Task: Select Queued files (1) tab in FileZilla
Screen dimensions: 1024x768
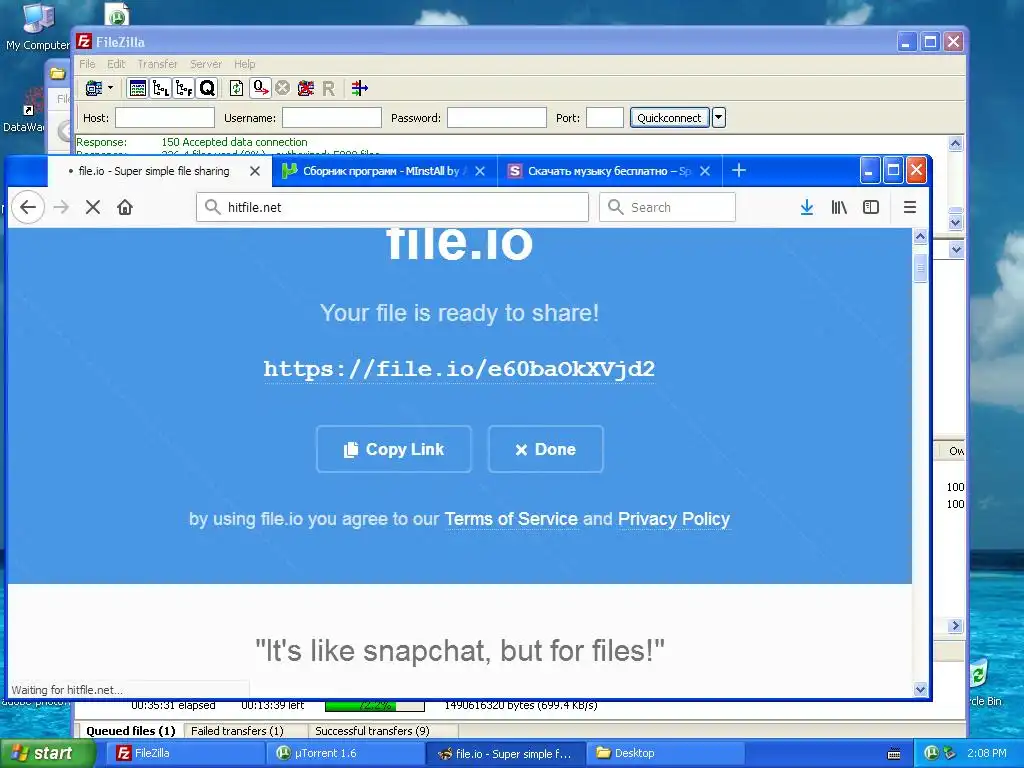Action: [131, 731]
